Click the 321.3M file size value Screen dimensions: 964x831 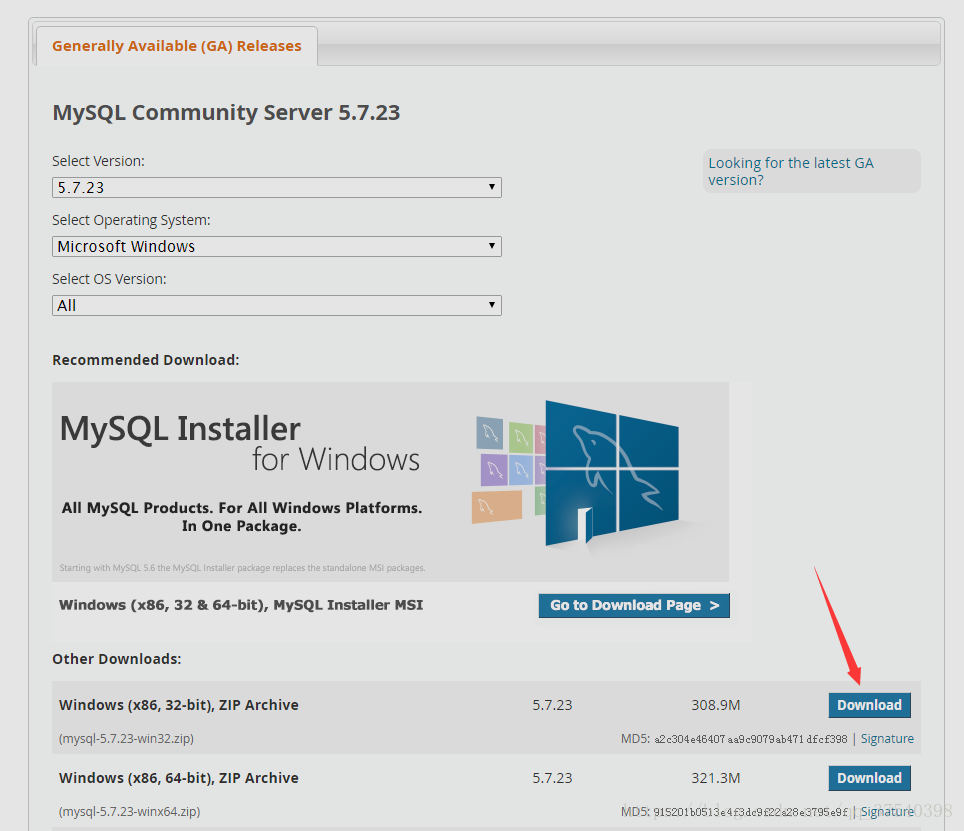[x=716, y=778]
